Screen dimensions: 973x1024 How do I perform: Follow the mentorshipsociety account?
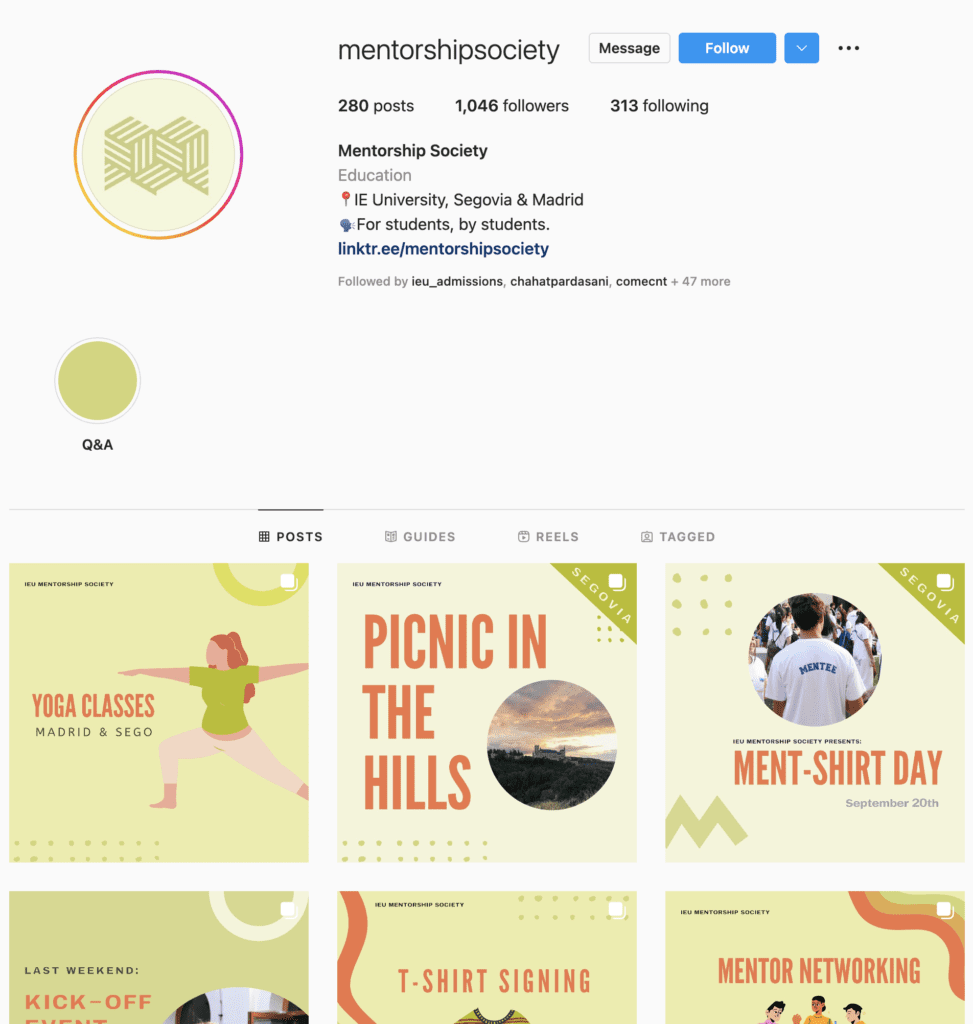tap(727, 48)
